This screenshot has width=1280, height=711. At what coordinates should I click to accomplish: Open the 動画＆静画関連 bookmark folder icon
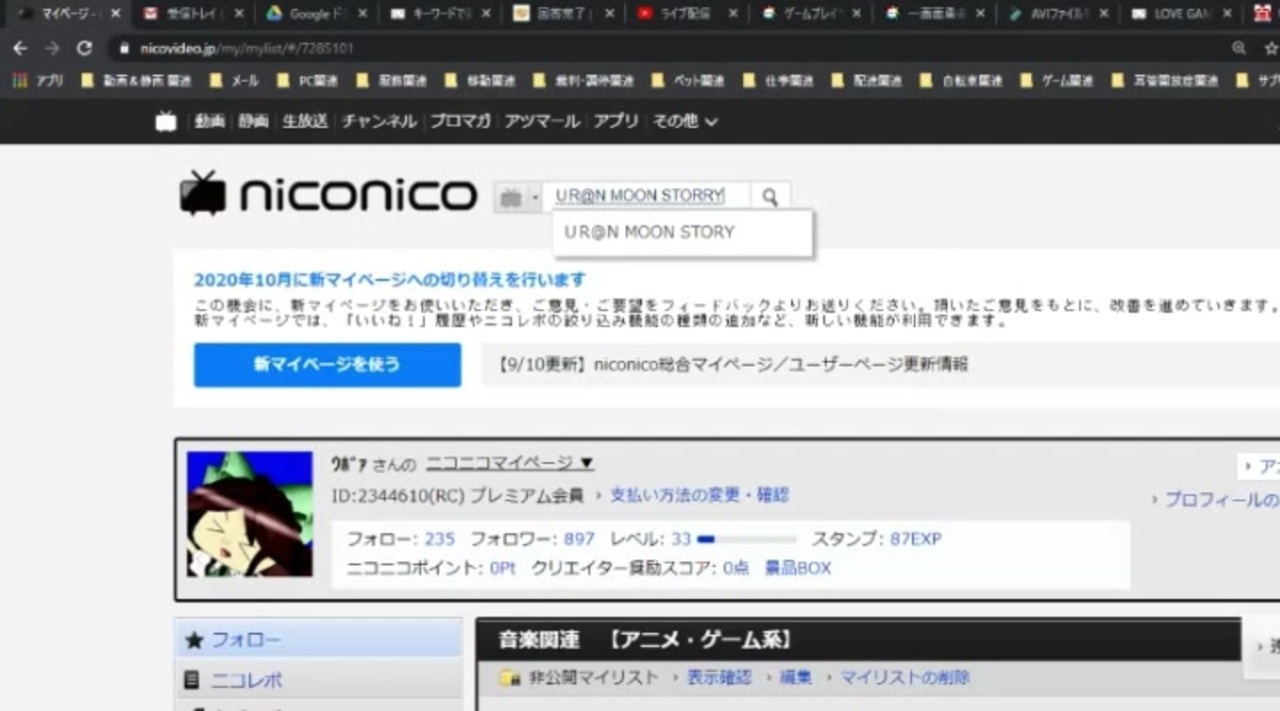[87, 81]
